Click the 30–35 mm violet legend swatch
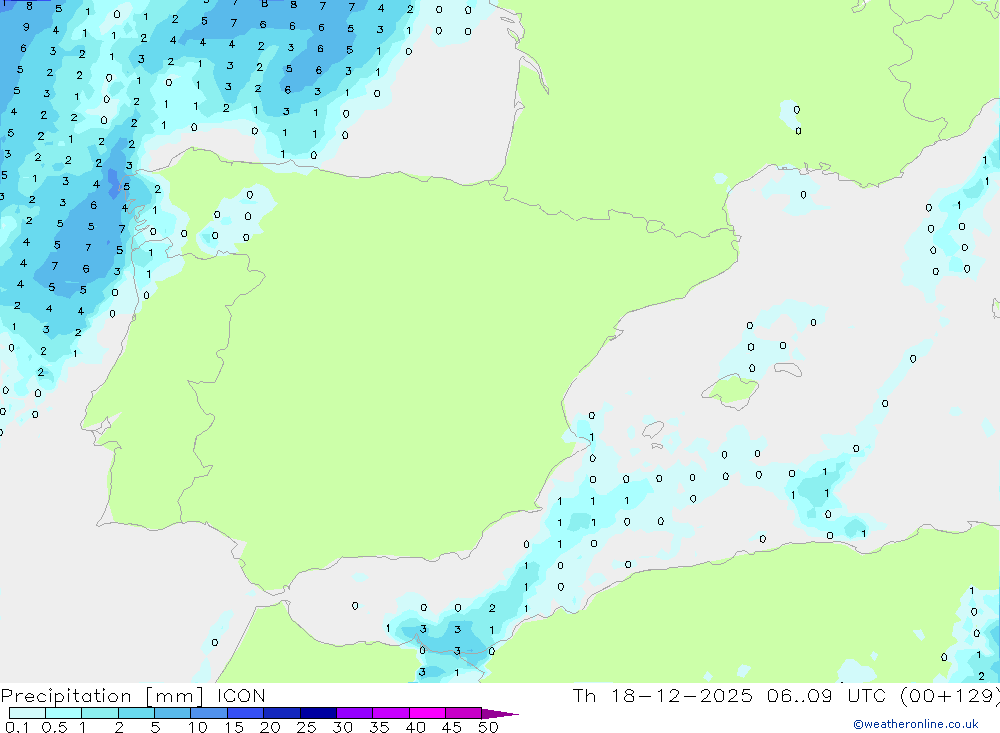Image resolution: width=1000 pixels, height=733 pixels. point(355,713)
